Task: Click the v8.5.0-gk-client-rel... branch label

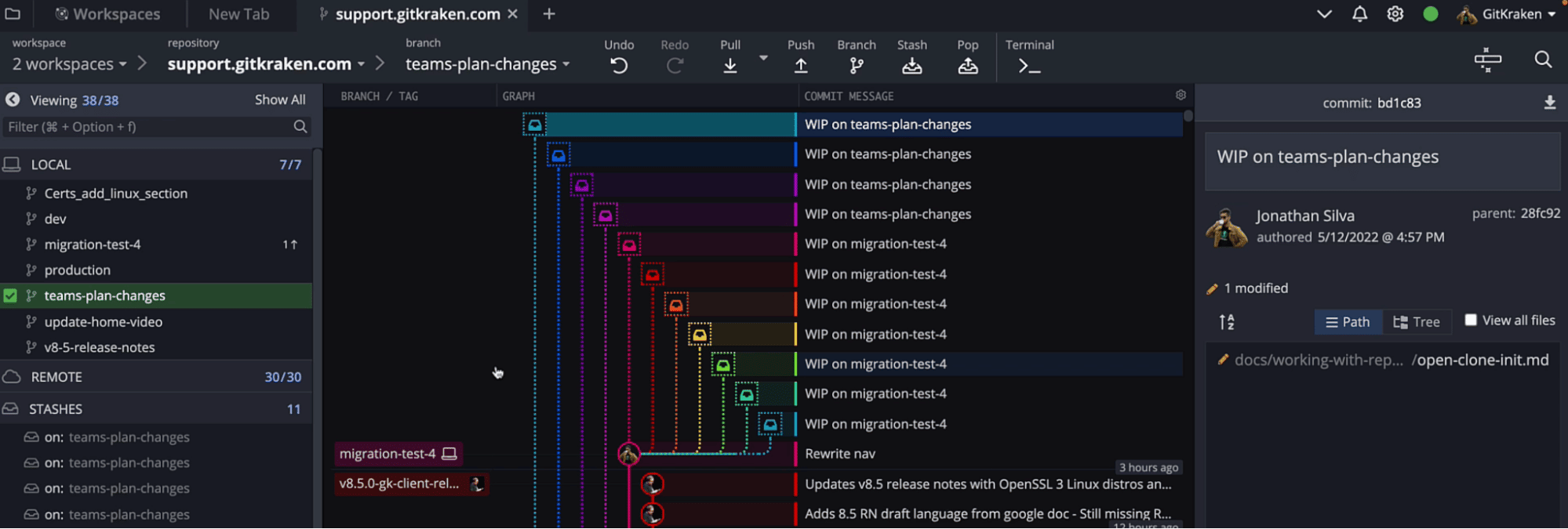Action: click(x=411, y=484)
